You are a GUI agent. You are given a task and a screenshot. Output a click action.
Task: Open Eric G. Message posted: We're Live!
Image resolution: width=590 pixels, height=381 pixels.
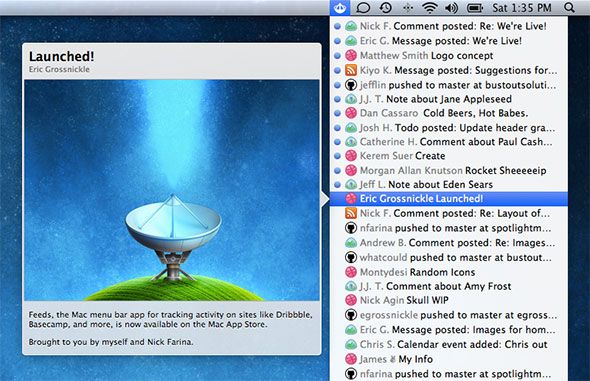pyautogui.click(x=449, y=41)
